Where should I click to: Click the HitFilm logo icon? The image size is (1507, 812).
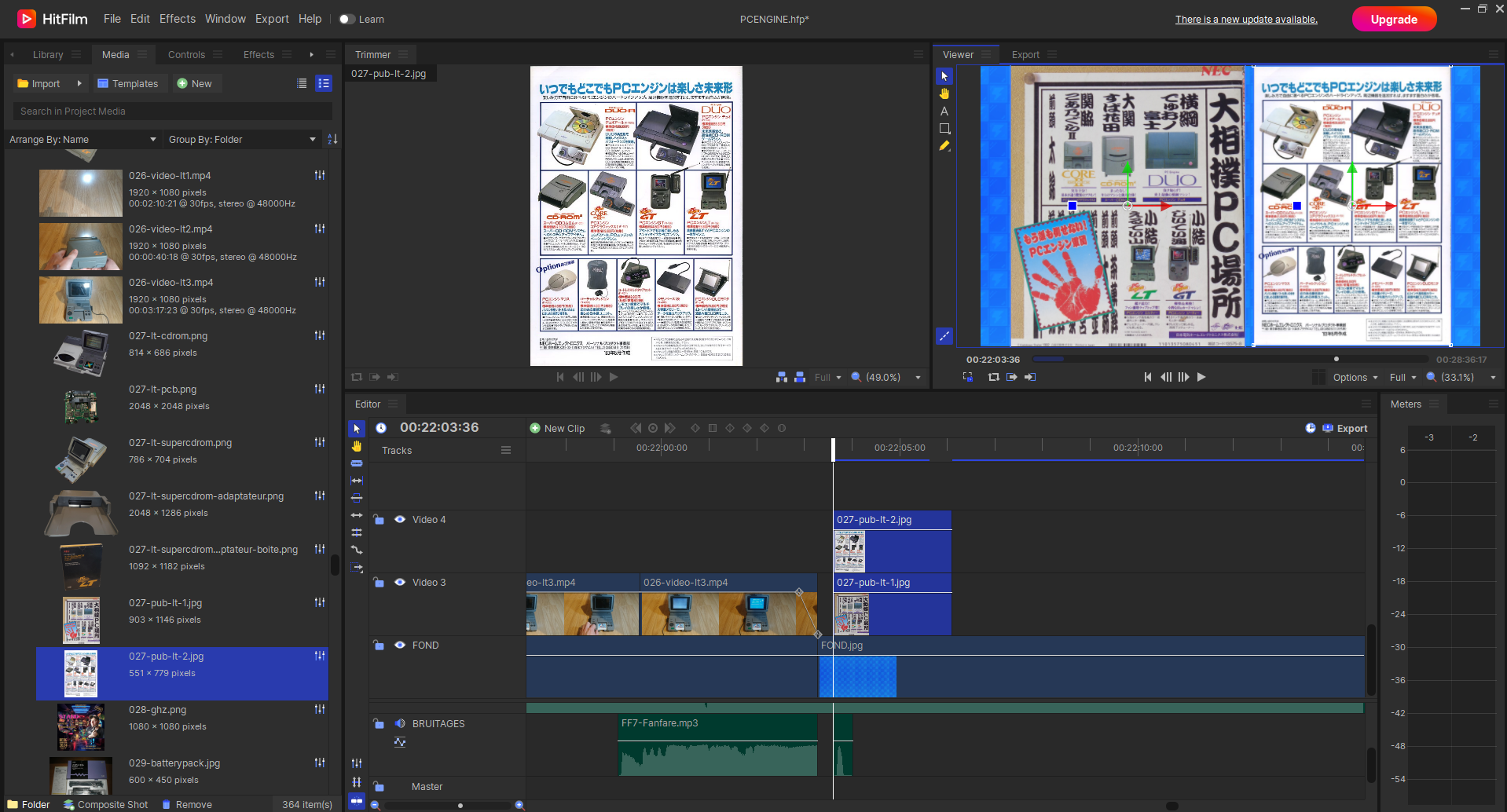coord(27,19)
